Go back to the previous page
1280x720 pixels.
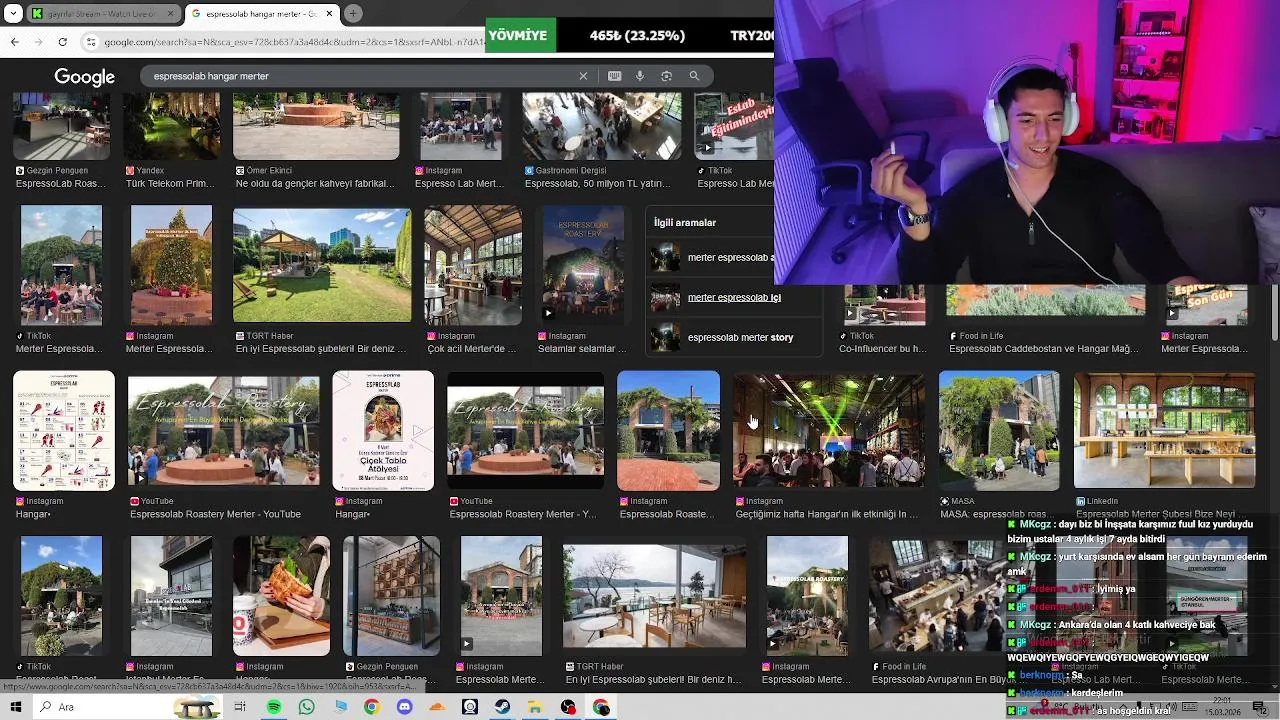point(14,42)
